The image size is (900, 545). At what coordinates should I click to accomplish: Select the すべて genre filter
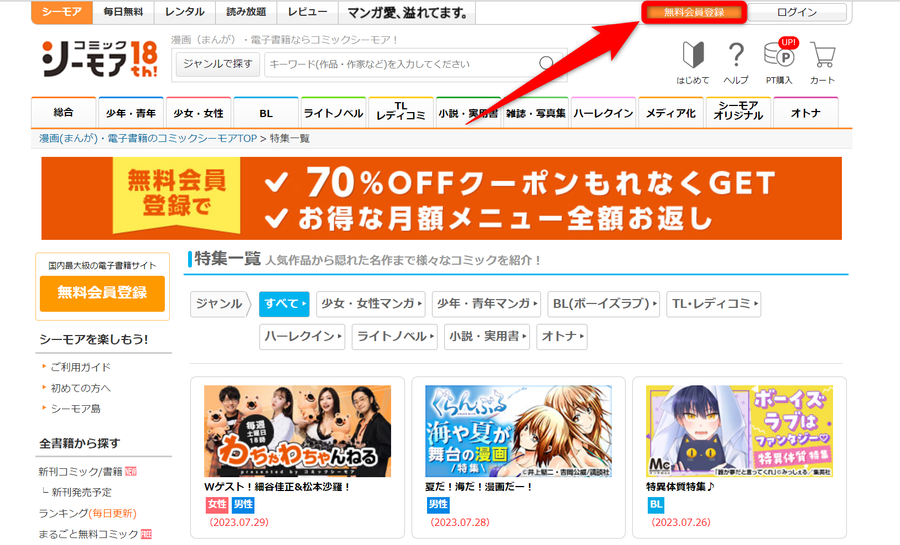[x=284, y=303]
